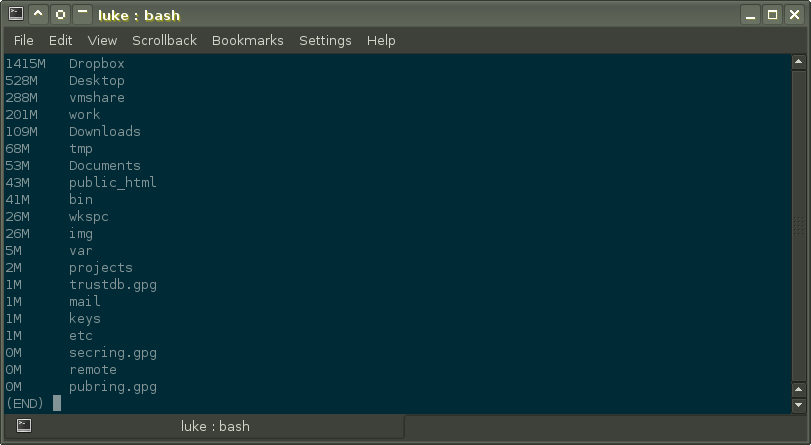Maximize the terminal window
This screenshot has width=811, height=445.
(x=772, y=15)
